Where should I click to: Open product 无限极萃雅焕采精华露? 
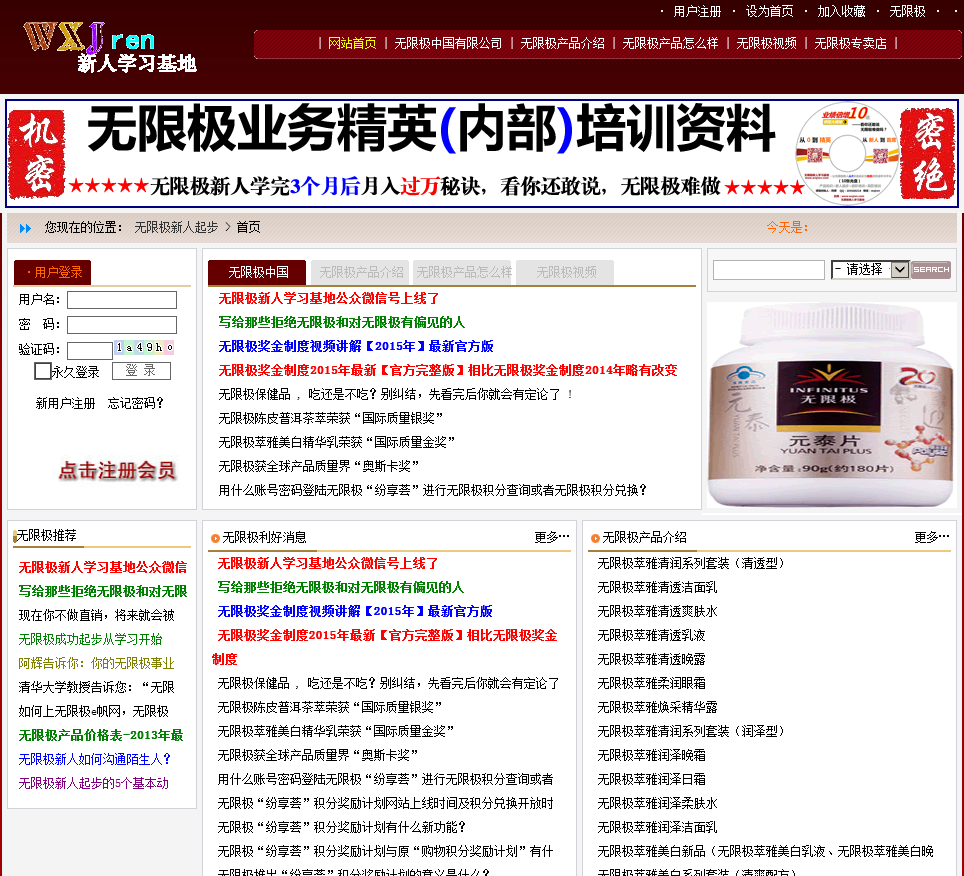[657, 708]
